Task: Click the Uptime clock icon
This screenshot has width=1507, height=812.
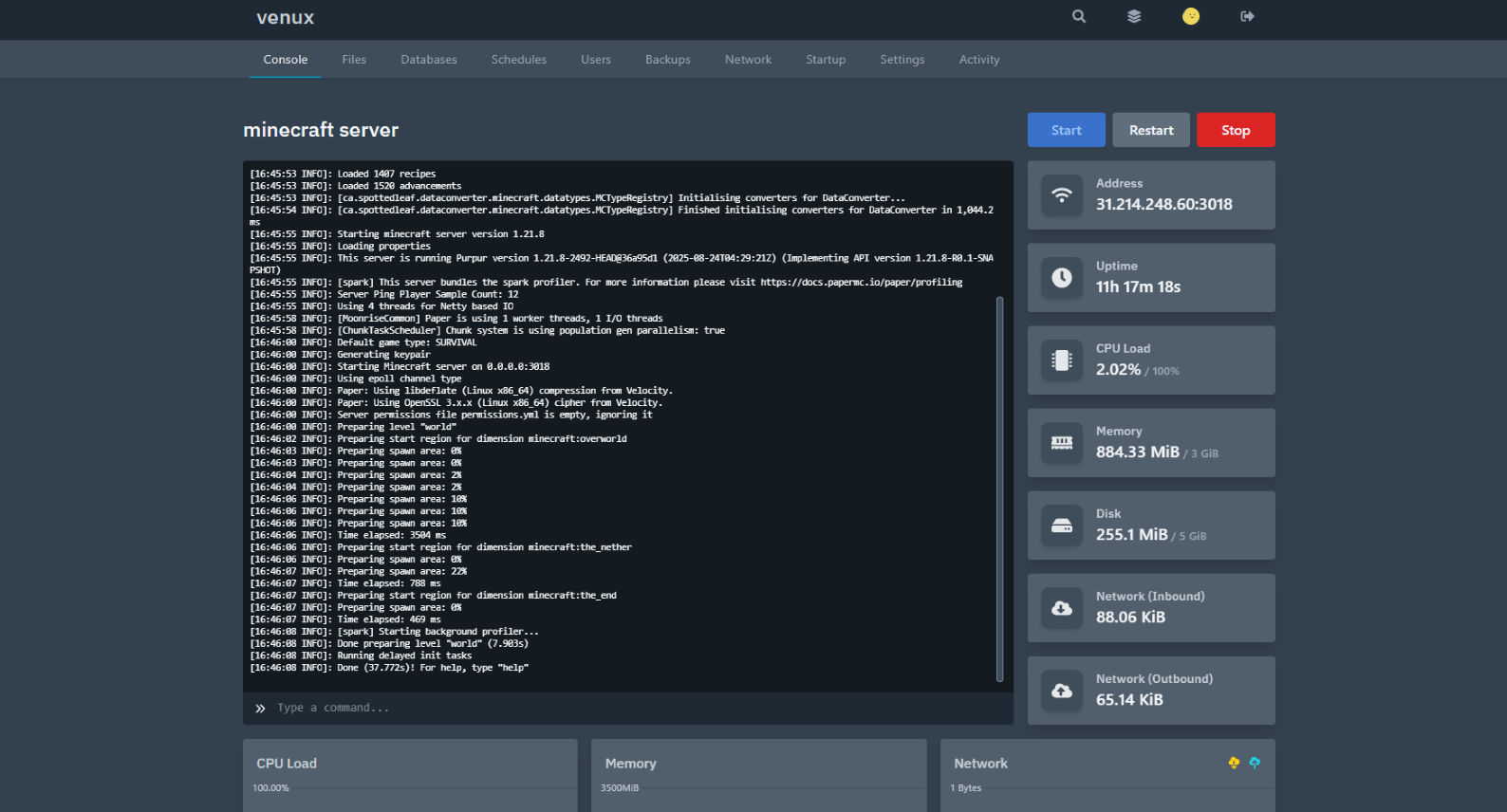Action: (x=1062, y=278)
